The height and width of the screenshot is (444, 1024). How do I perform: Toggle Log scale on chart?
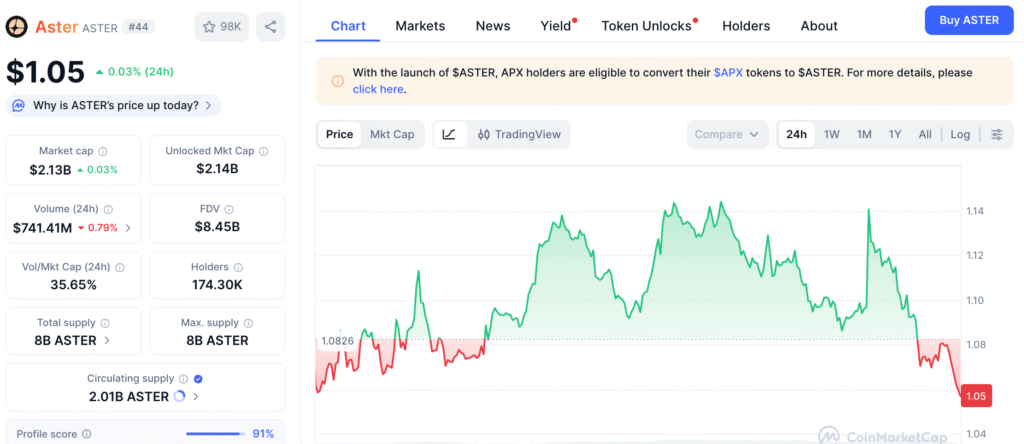(960, 134)
